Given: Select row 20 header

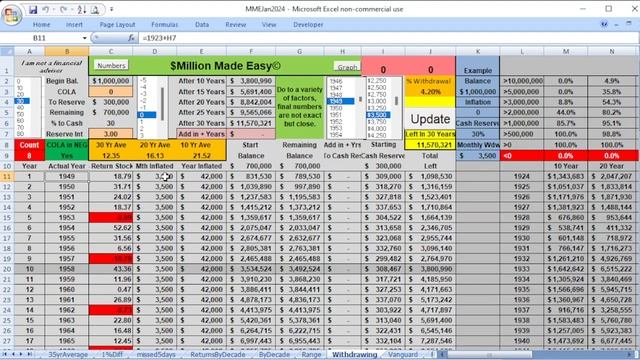Looking at the screenshot, I should click(7, 269).
